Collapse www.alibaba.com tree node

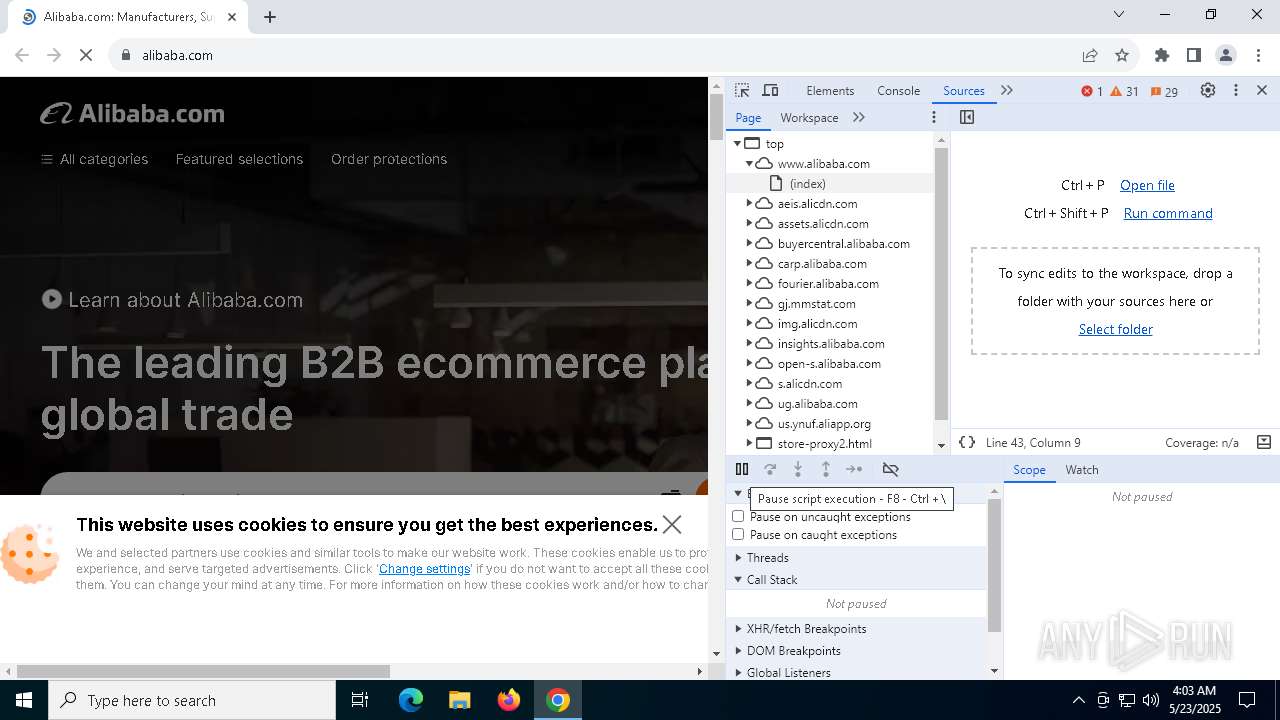coord(749,163)
